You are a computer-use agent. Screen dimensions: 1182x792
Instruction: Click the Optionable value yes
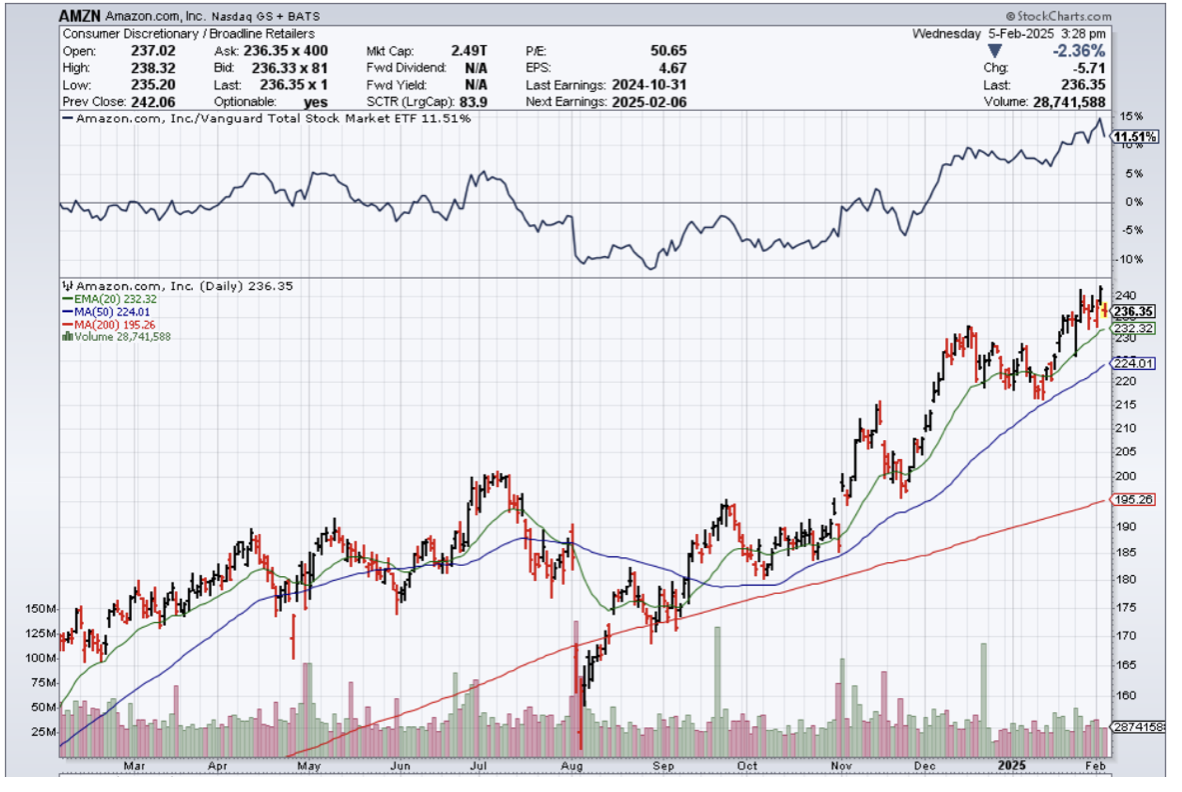[315, 102]
